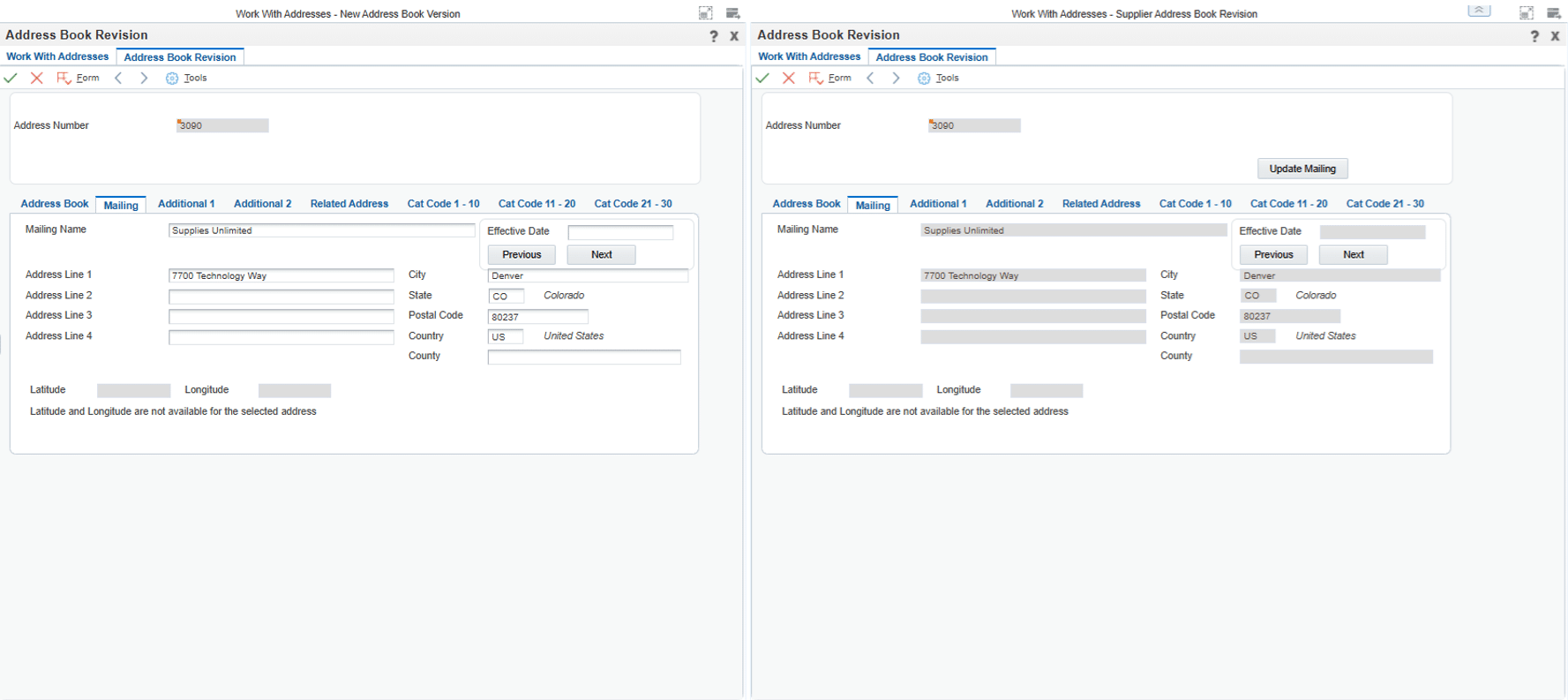1568x700 pixels.
Task: Select Work With Addresses tab in left pane
Action: 57,56
